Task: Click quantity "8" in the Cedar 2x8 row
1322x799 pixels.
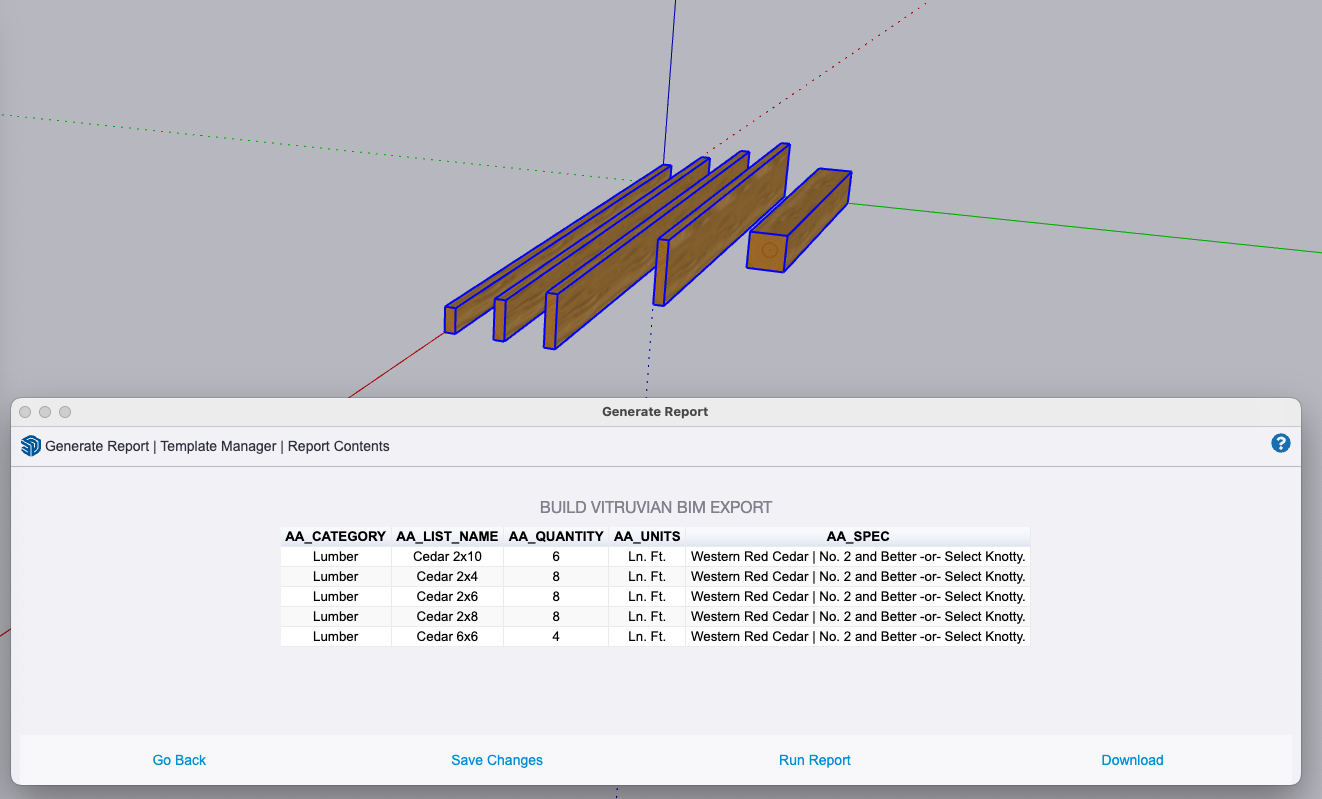Action: (556, 616)
